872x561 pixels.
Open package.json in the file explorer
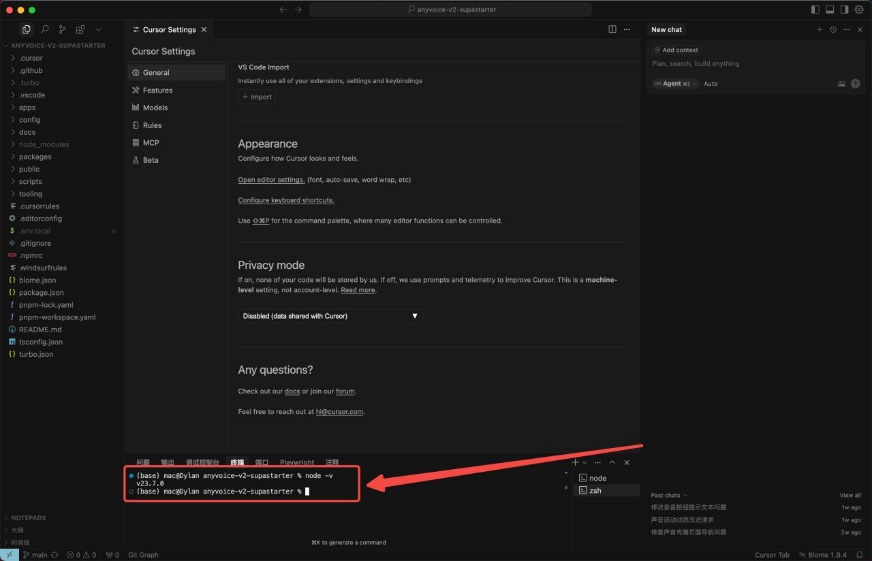coord(41,292)
